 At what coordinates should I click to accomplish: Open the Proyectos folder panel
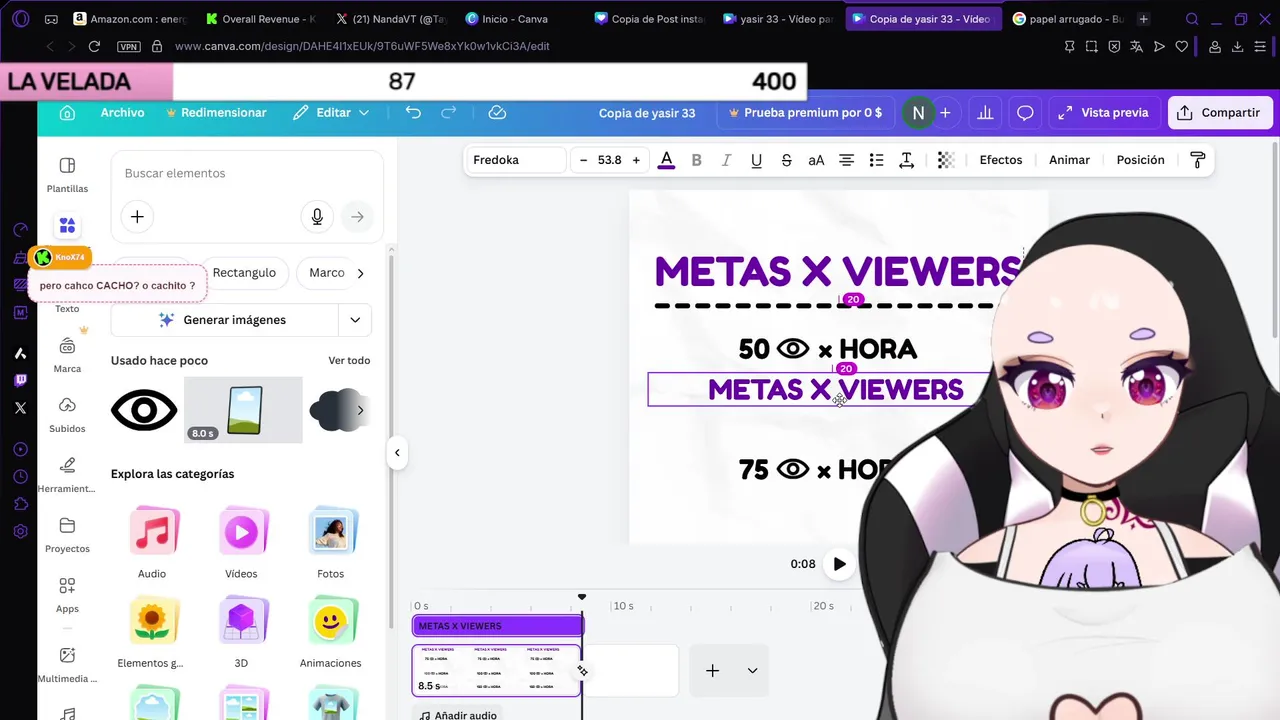pyautogui.click(x=67, y=534)
